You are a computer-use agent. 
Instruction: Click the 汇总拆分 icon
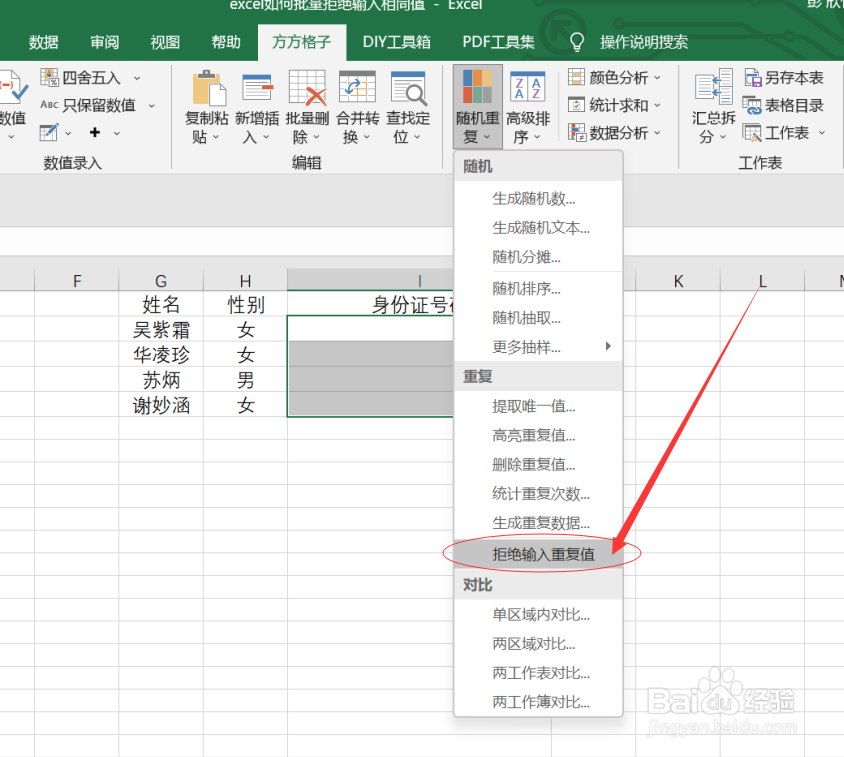pos(714,86)
